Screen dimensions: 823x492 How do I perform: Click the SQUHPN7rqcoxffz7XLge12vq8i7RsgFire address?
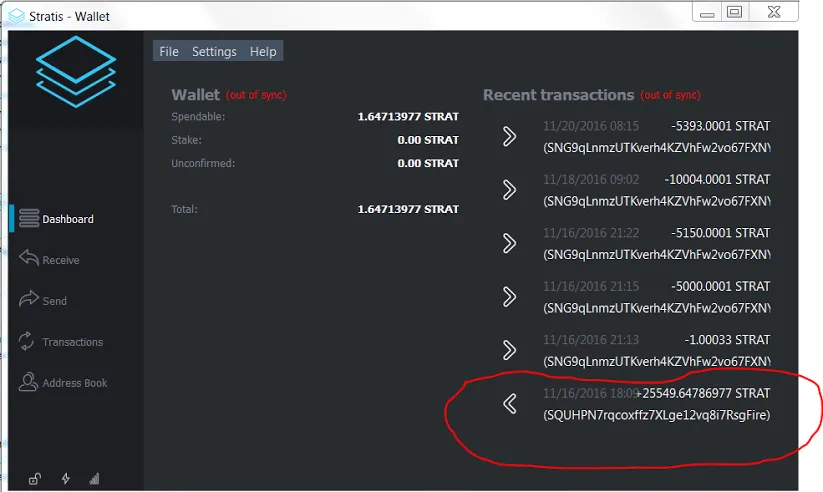coord(657,415)
